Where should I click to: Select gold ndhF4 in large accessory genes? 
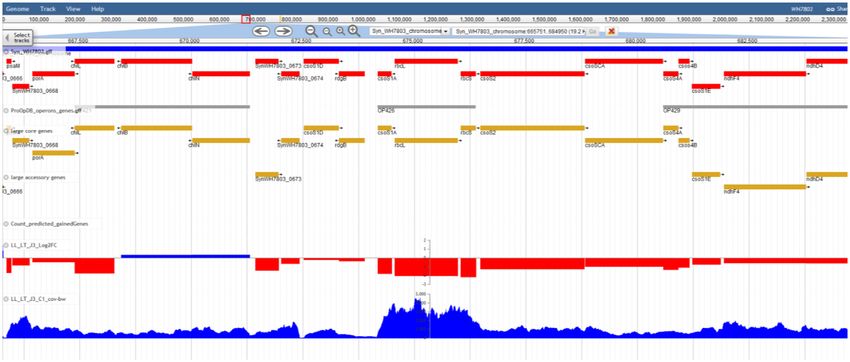tap(765, 187)
